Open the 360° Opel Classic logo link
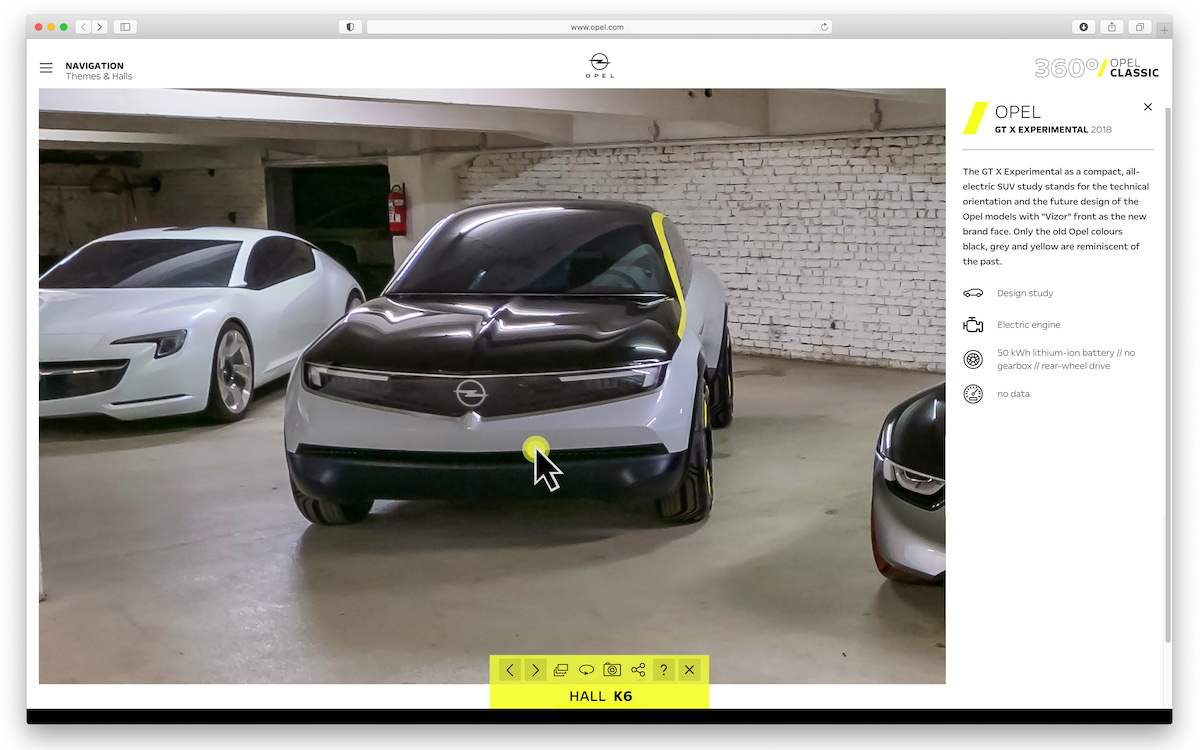1200x750 pixels. tap(1097, 68)
